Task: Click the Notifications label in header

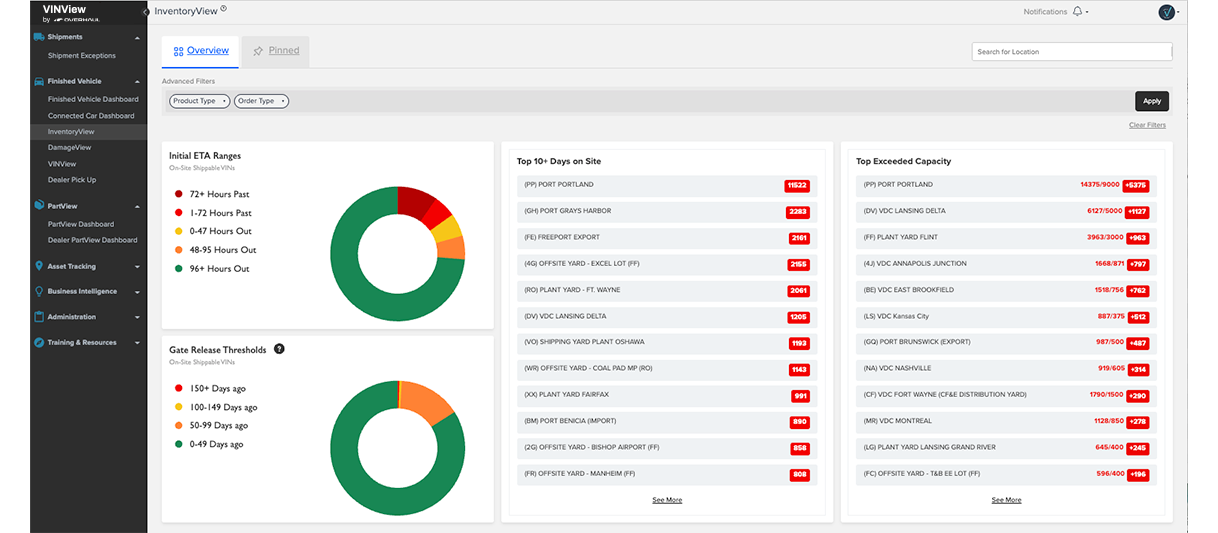Action: 1045,12
